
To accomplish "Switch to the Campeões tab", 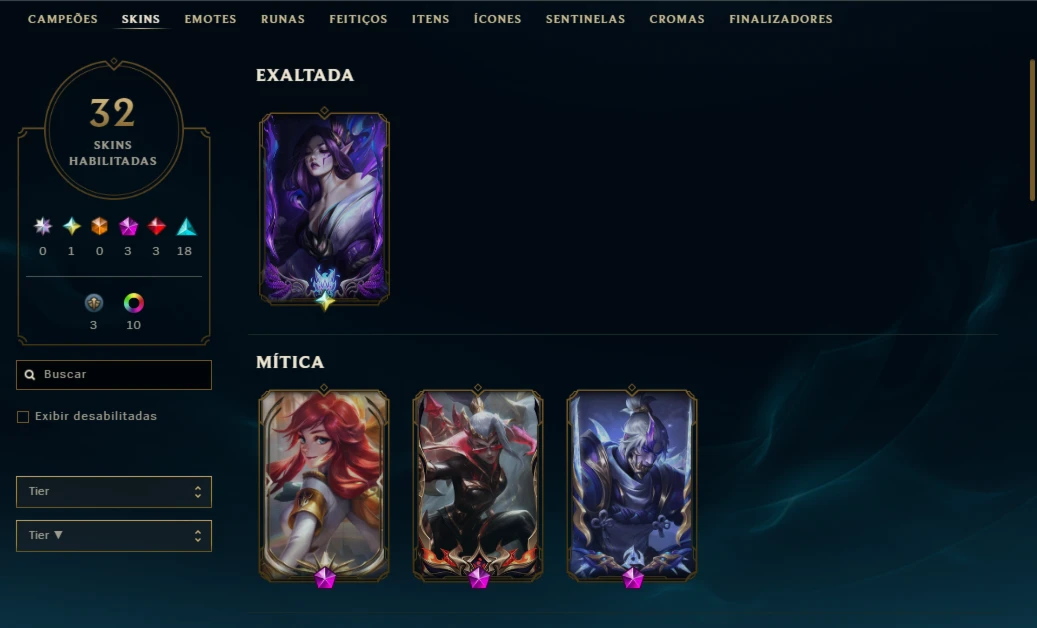I will pos(63,19).
